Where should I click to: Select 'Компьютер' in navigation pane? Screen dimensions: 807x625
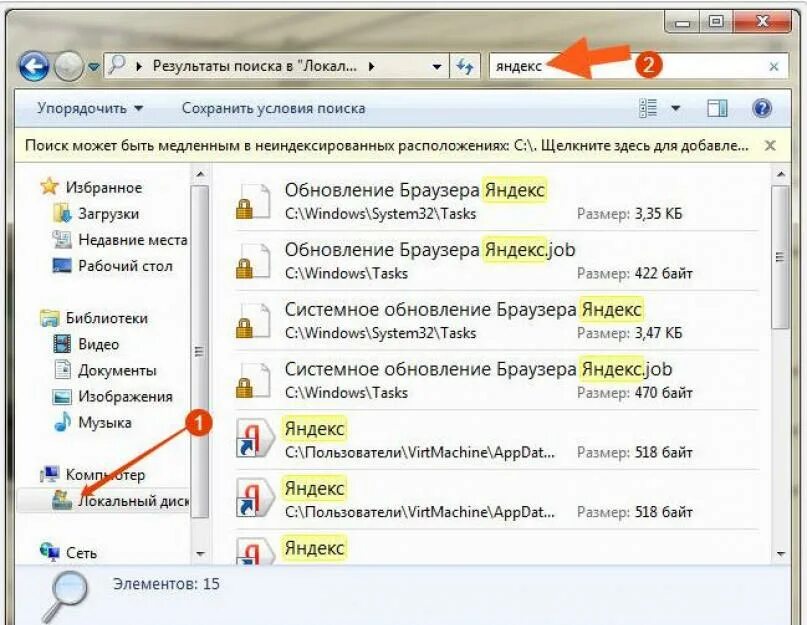[105, 475]
